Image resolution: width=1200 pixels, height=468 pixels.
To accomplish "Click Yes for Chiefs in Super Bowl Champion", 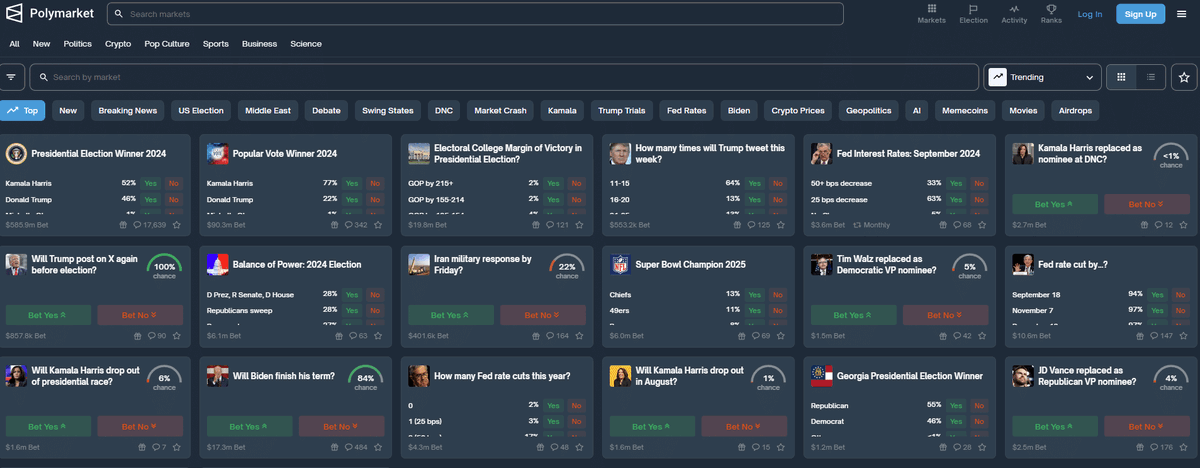I will (x=755, y=295).
